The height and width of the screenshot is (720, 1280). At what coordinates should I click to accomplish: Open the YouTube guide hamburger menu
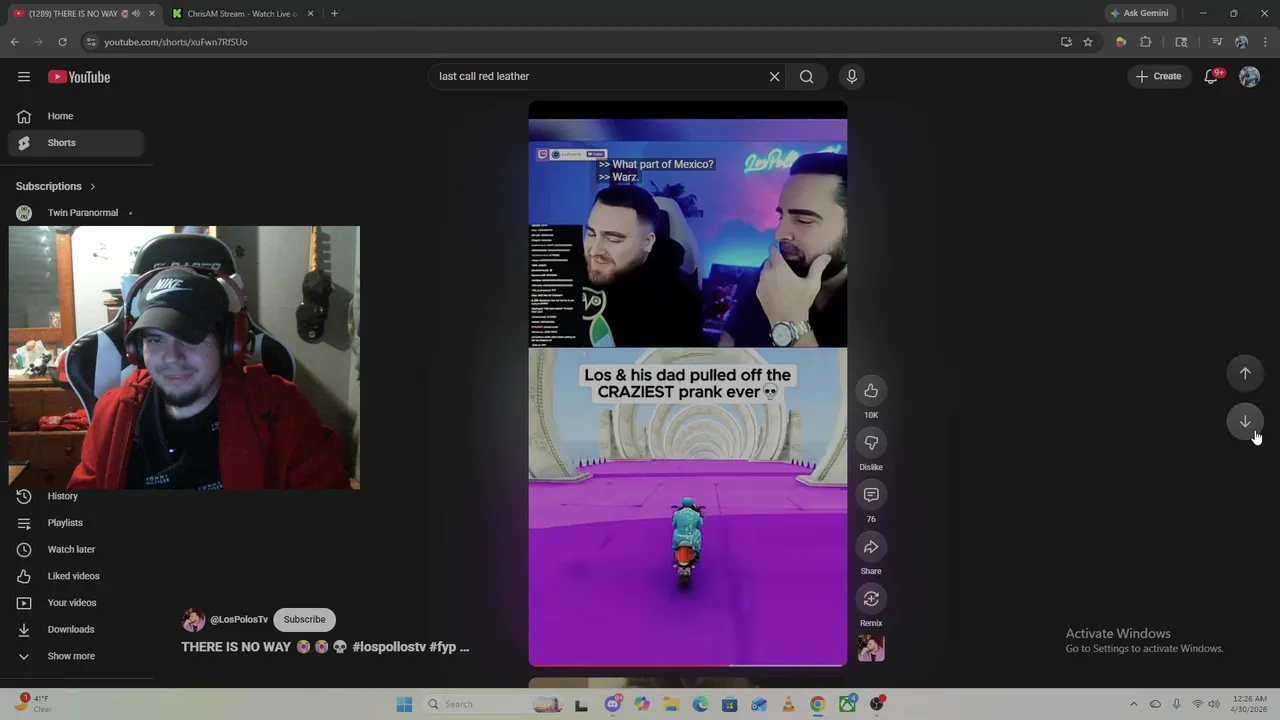point(24,77)
